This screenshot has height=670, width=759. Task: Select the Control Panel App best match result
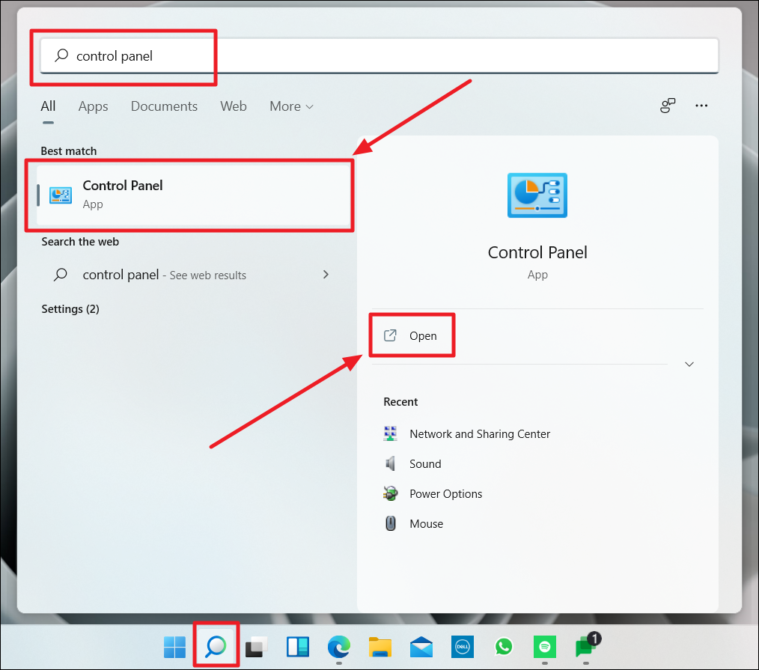pos(194,195)
